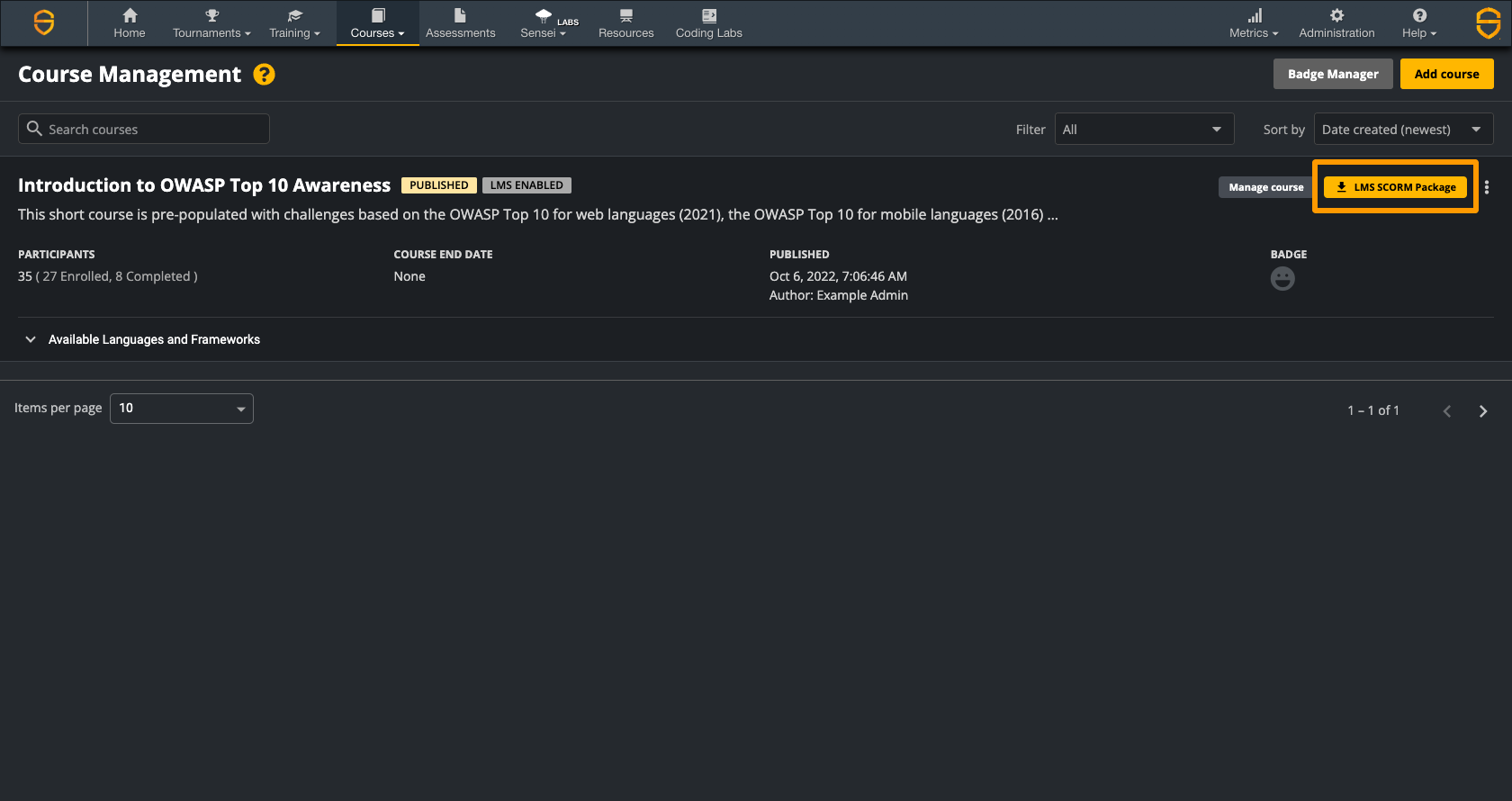
Task: Open Administration settings
Action: tap(1336, 23)
